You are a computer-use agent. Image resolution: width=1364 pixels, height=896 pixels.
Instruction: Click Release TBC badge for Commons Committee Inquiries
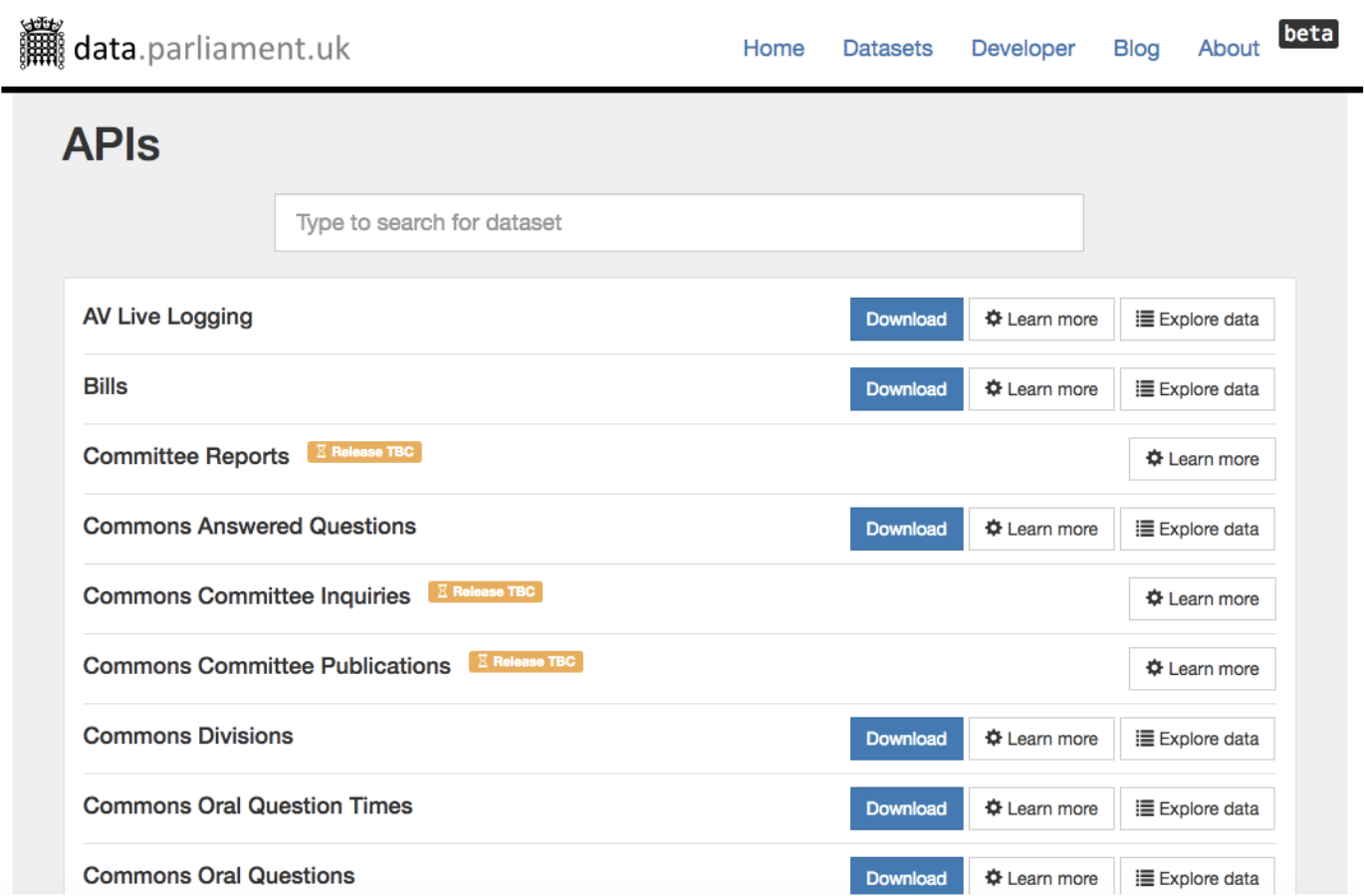[485, 591]
